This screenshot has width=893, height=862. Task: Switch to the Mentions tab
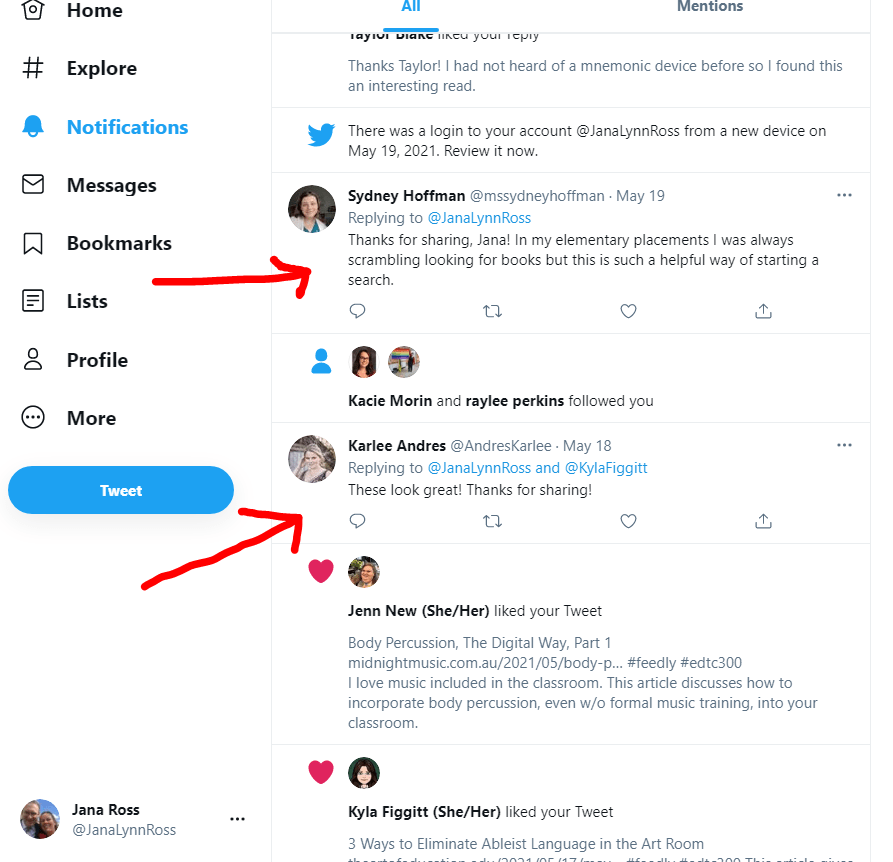click(x=710, y=7)
